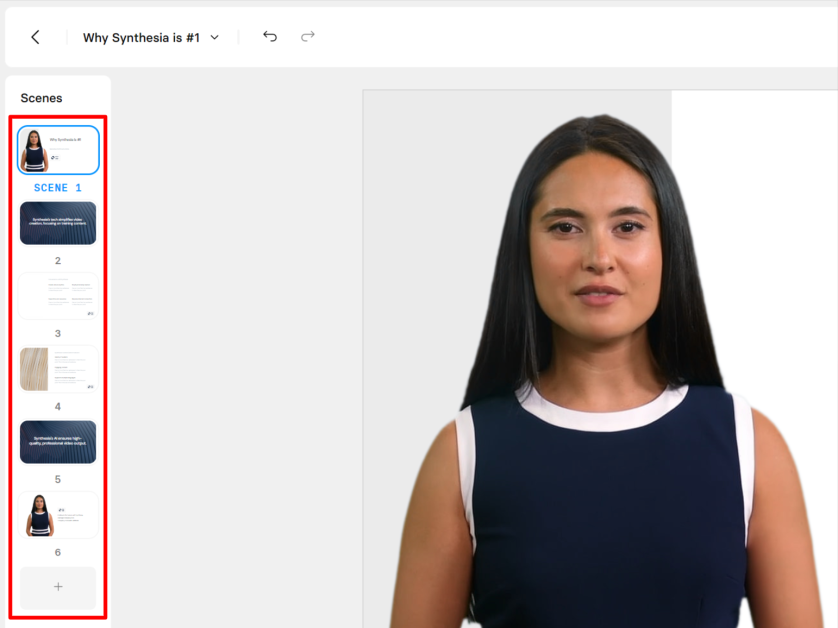Expand the project title dropdown chevron
The image size is (838, 628).
coord(215,38)
